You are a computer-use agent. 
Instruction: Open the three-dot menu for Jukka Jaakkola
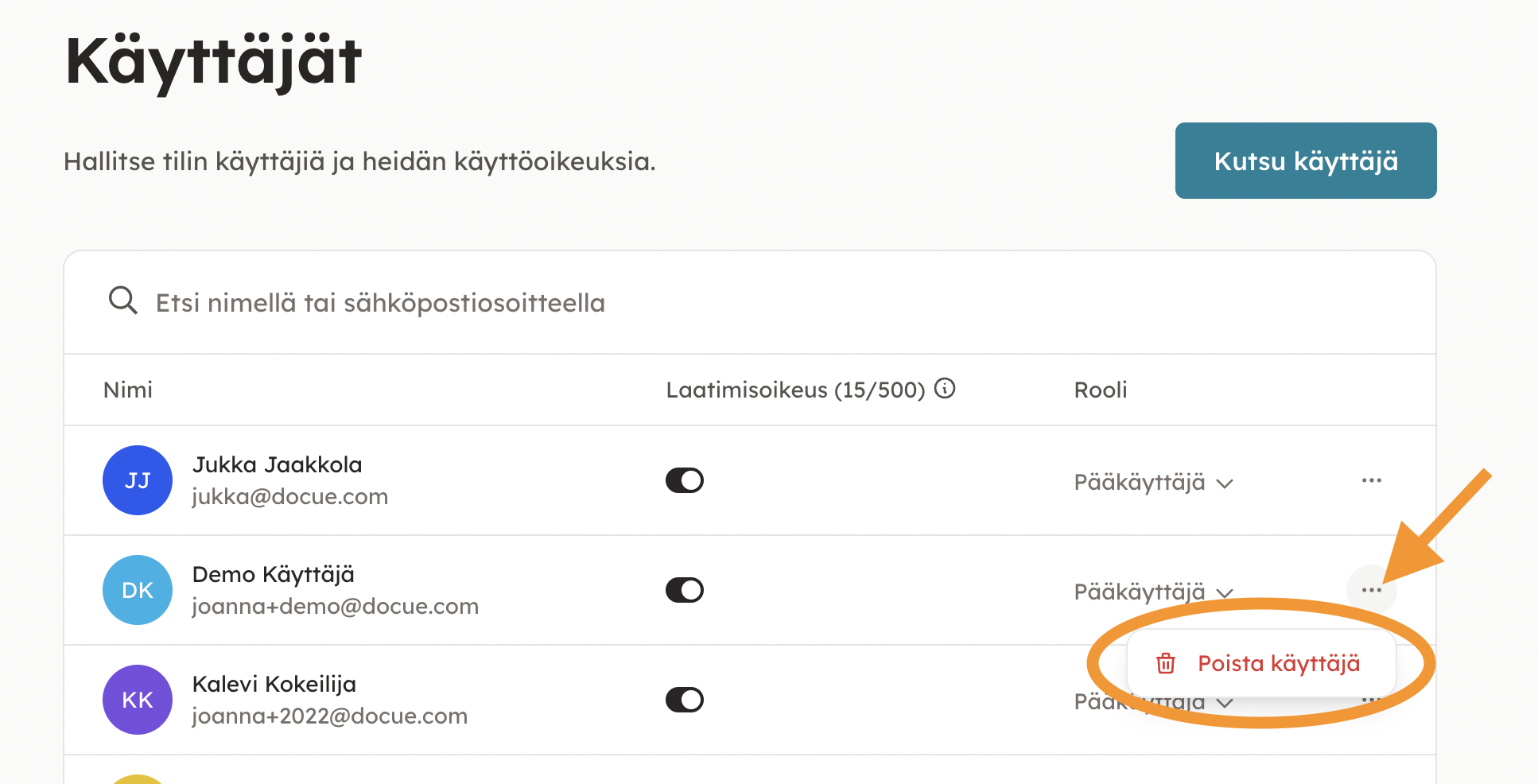[x=1371, y=481]
